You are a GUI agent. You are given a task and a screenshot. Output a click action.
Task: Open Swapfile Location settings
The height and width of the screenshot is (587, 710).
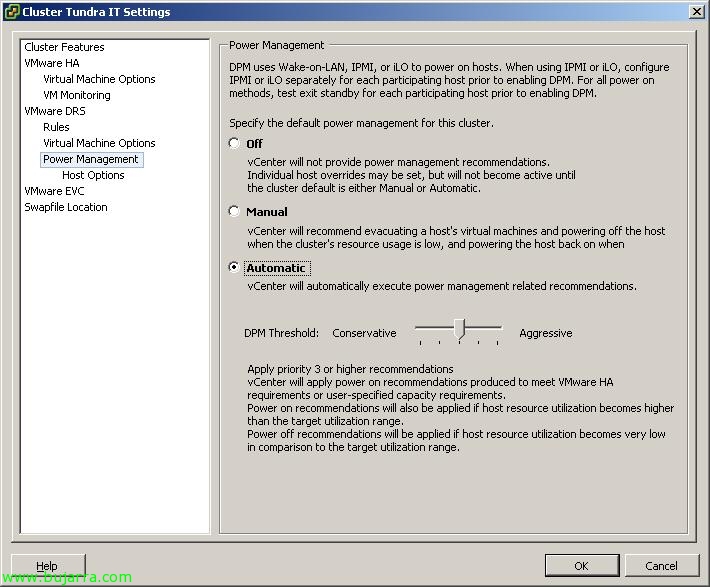click(66, 207)
